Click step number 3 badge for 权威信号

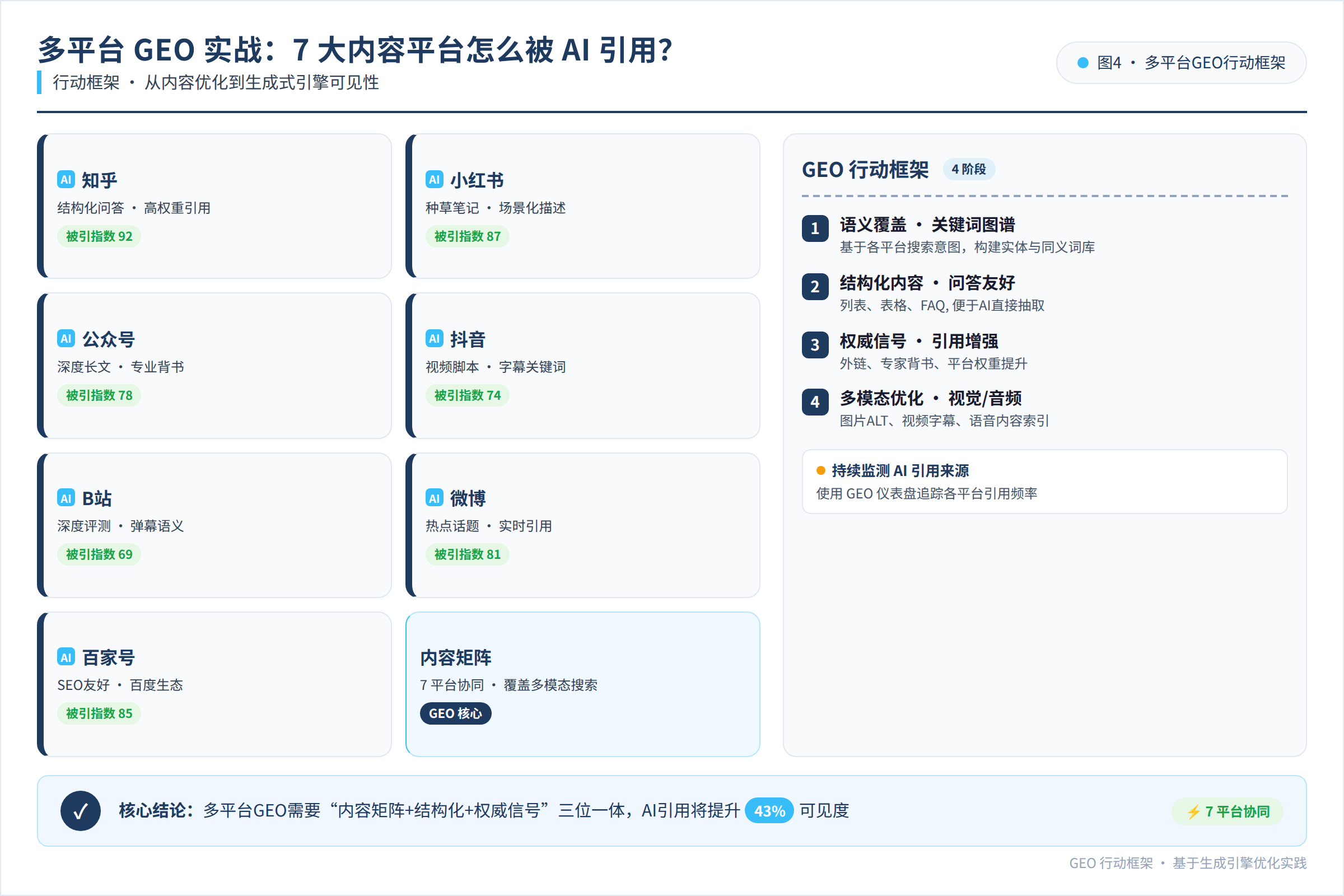[x=815, y=344]
